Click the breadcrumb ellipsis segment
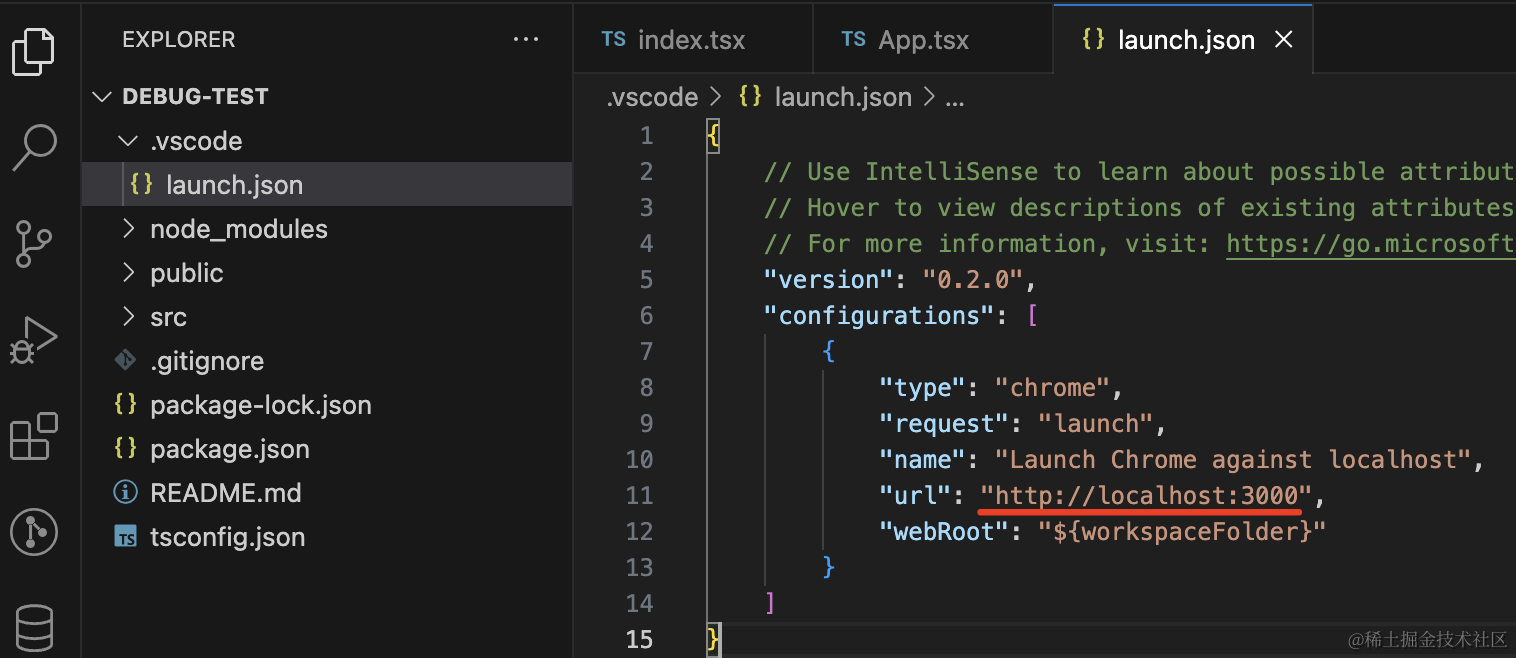The width and height of the screenshot is (1516, 658). click(x=954, y=100)
